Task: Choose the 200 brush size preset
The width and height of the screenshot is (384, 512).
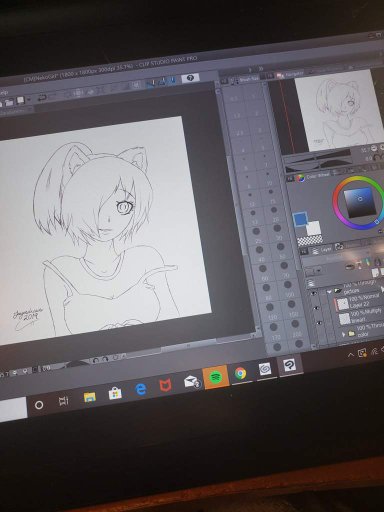Action: (x=297, y=339)
